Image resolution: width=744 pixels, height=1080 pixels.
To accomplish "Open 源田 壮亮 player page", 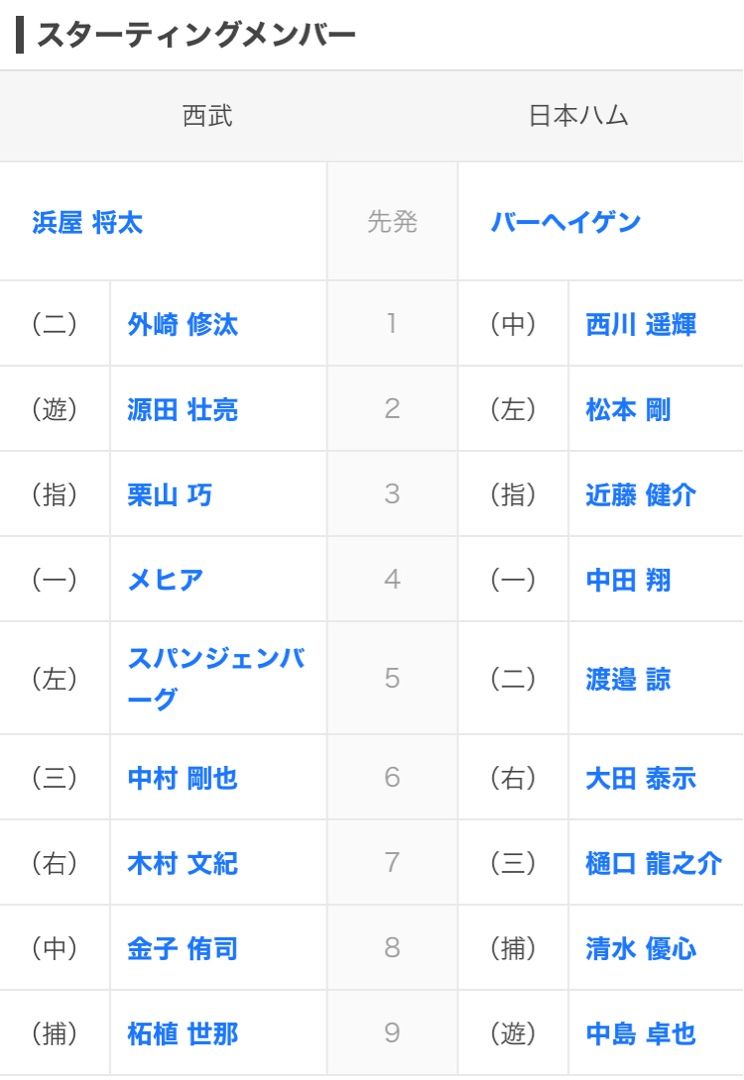I will [182, 410].
